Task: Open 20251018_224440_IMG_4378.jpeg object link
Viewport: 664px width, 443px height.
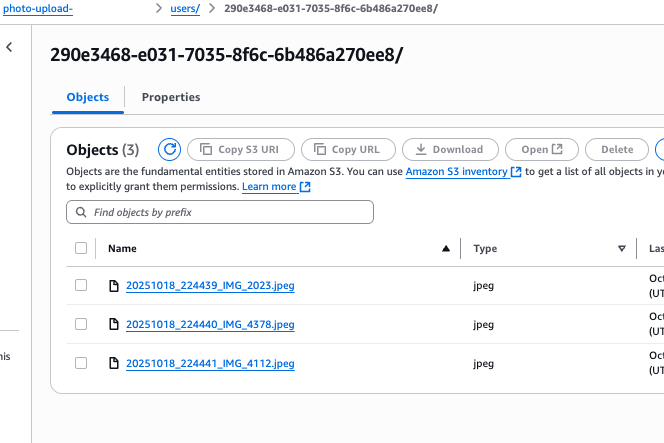Action: pos(210,324)
